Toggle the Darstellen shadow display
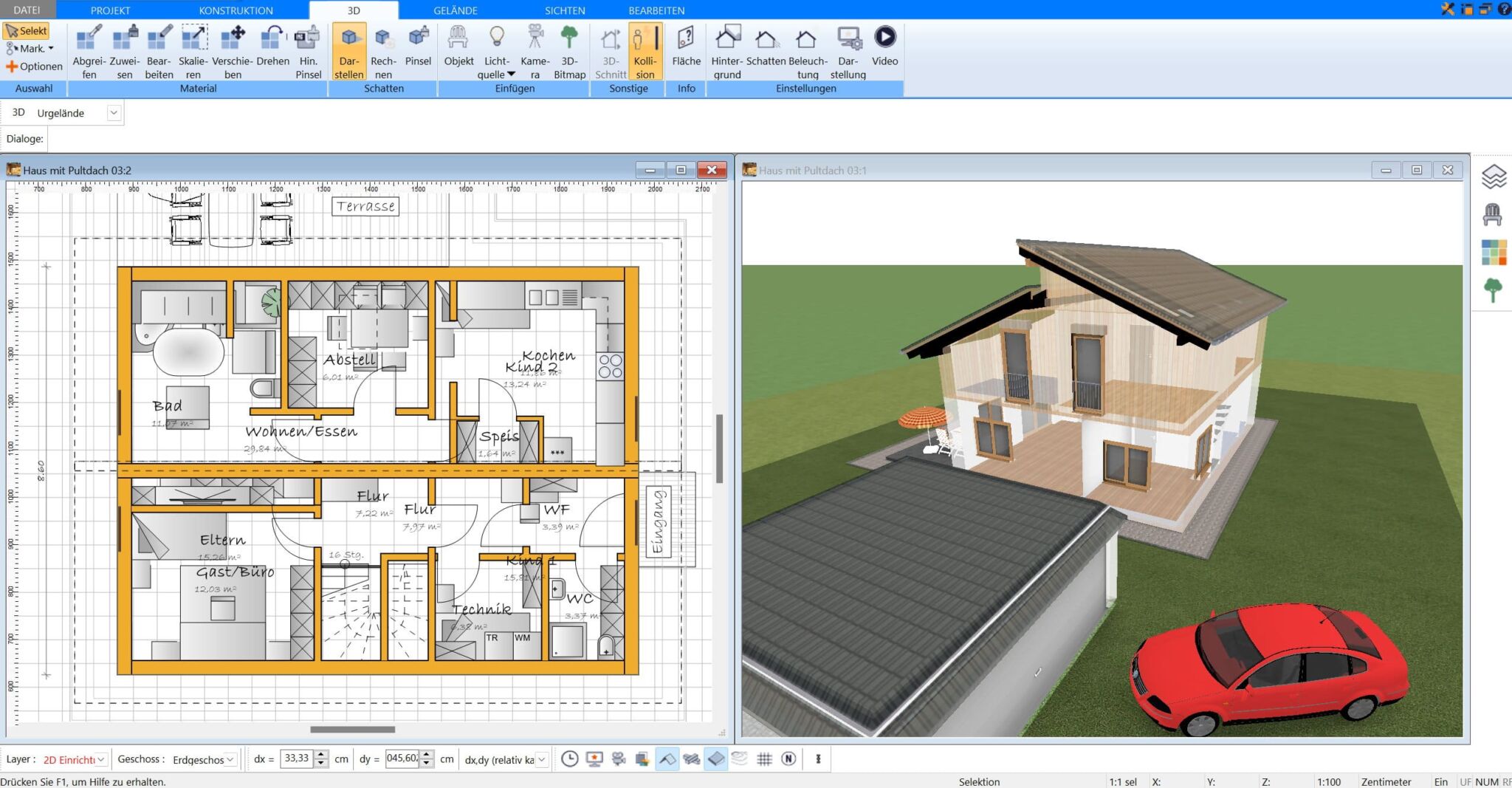This screenshot has height=788, width=1512. tap(348, 49)
